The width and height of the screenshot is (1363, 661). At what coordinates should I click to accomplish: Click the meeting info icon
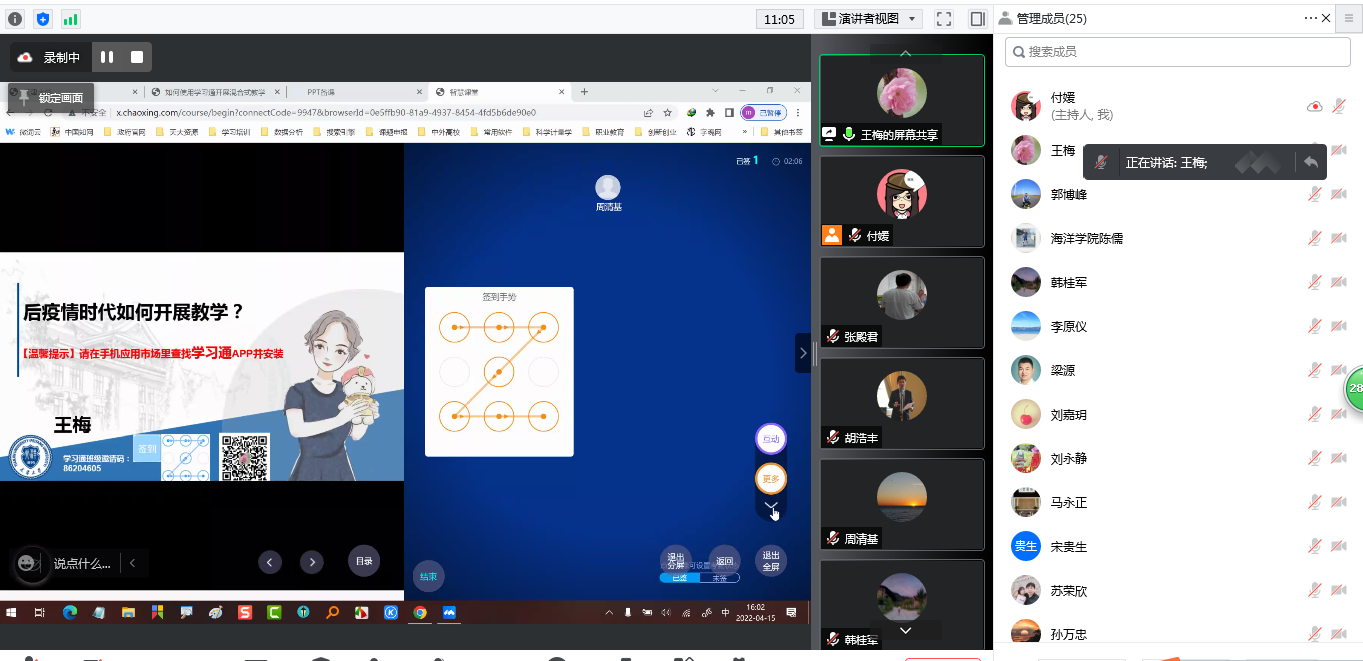coord(15,19)
